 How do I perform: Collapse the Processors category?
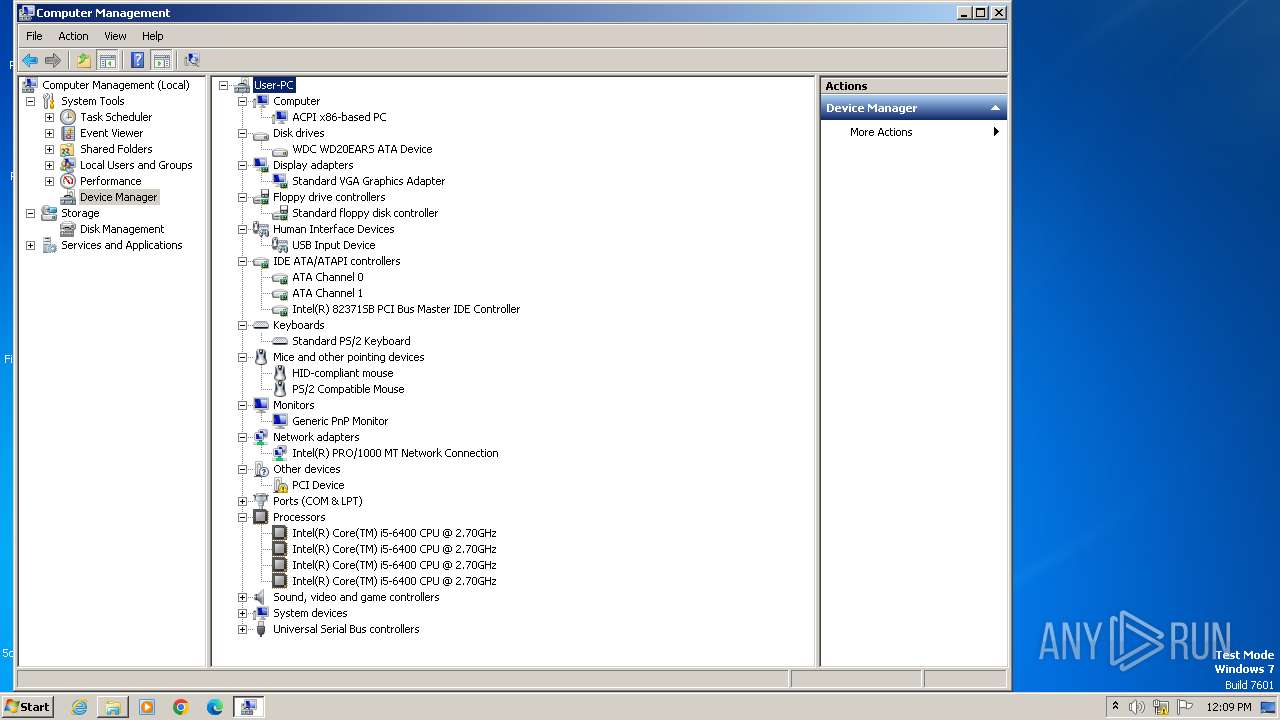(242, 517)
